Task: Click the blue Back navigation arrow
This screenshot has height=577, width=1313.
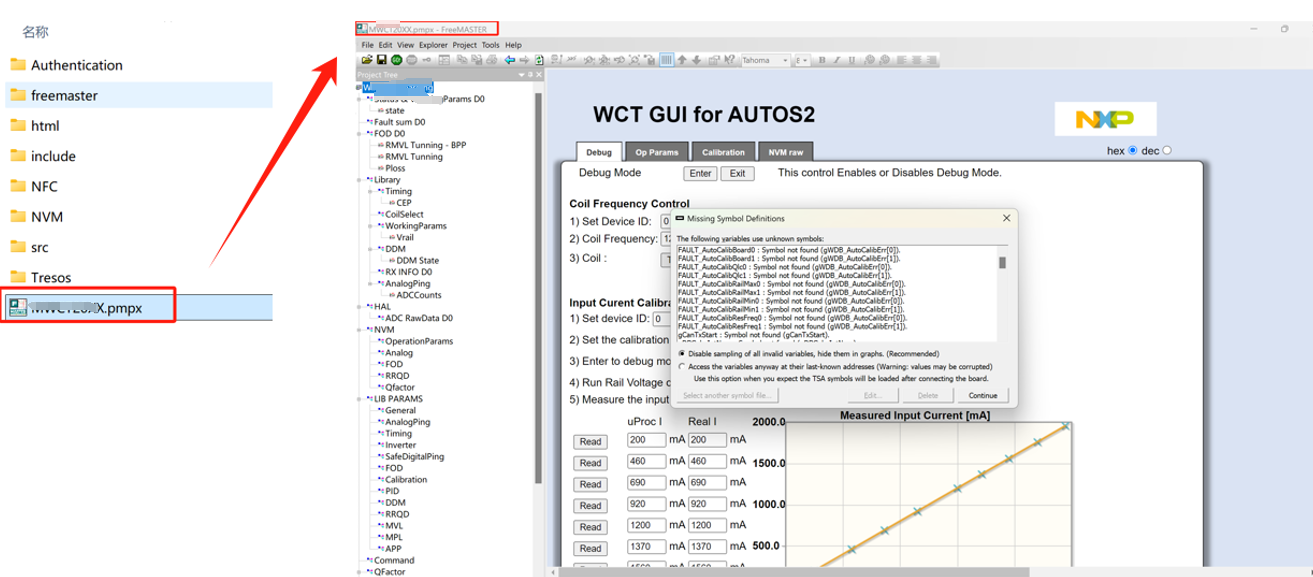Action: pos(510,60)
